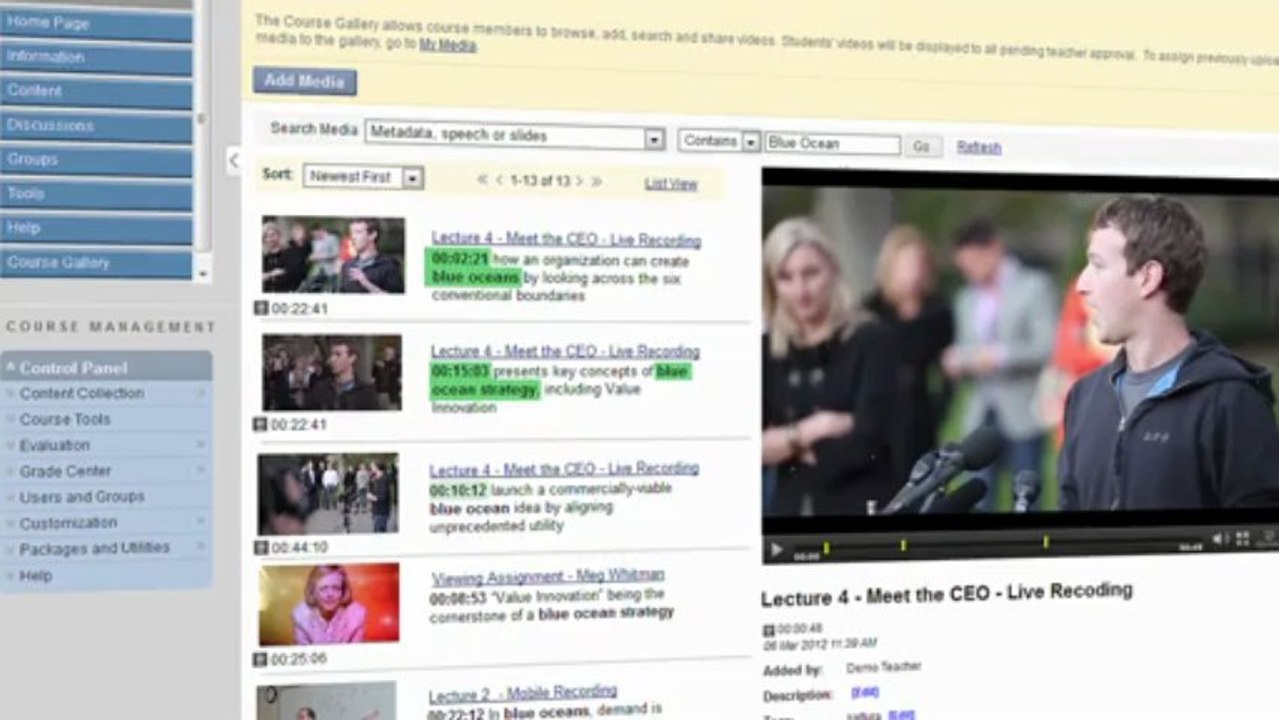This screenshot has height=720, width=1279.
Task: Click the video progress bar
Action: click(1000, 546)
